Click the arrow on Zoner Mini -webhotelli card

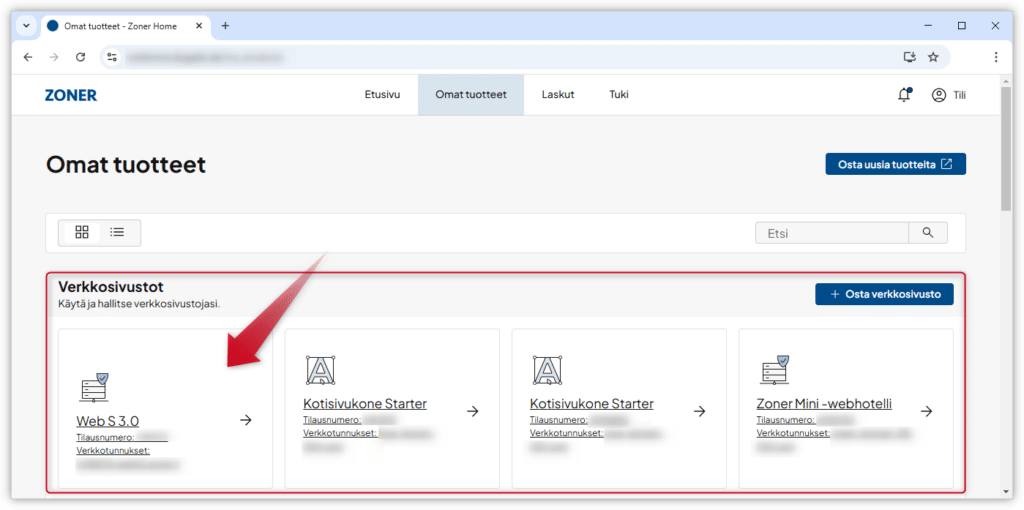point(927,411)
